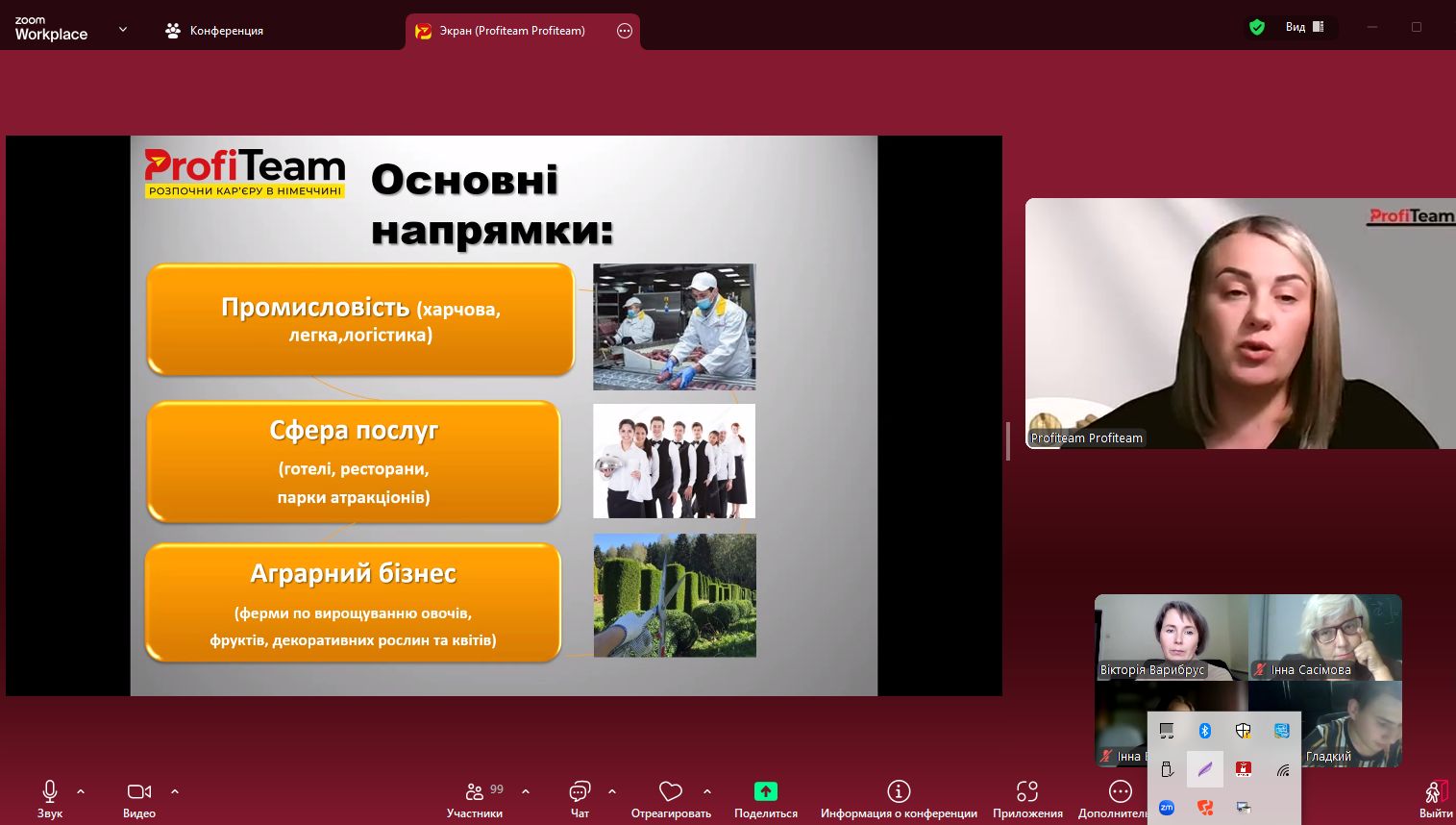Screen dimensions: 1456x825
Task: Expand audio options arrow beside Звук
Action: 81,791
